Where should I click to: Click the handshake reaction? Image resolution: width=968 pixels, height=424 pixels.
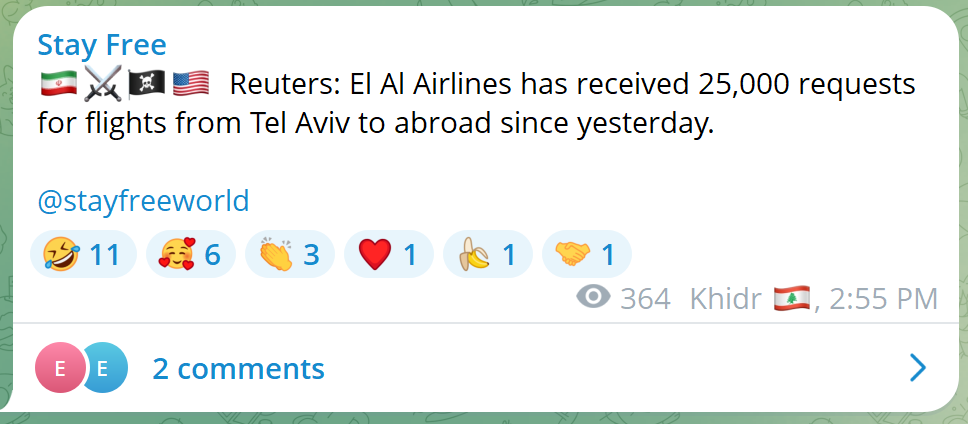[x=586, y=254]
